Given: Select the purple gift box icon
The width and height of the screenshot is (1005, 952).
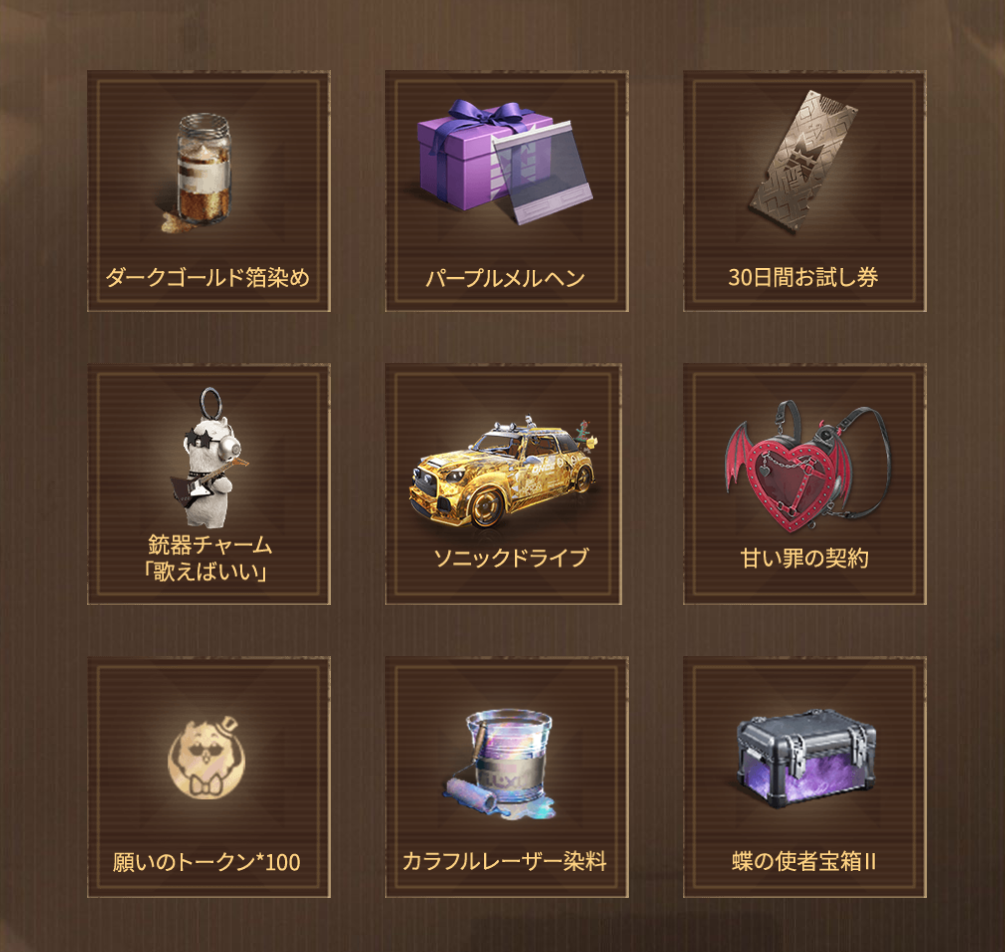Looking at the screenshot, I should point(504,162).
